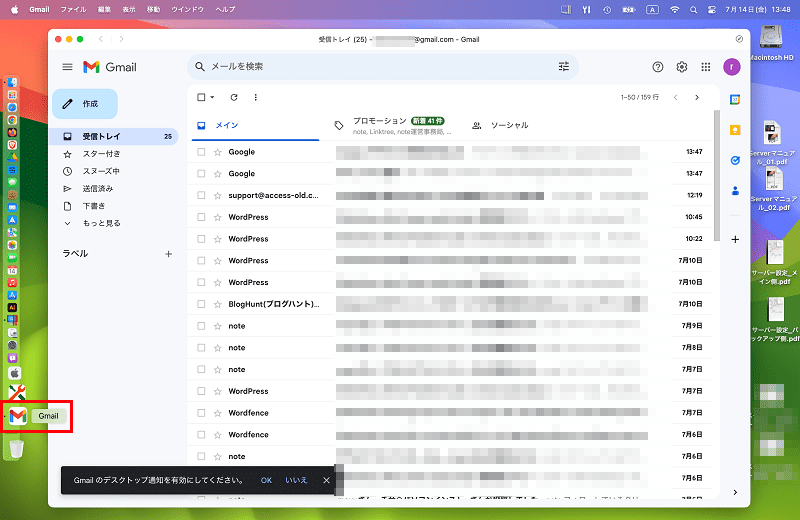The image size is (800, 520).
Task: Open the ヘルプ menu in menu bar
Action: point(225,9)
